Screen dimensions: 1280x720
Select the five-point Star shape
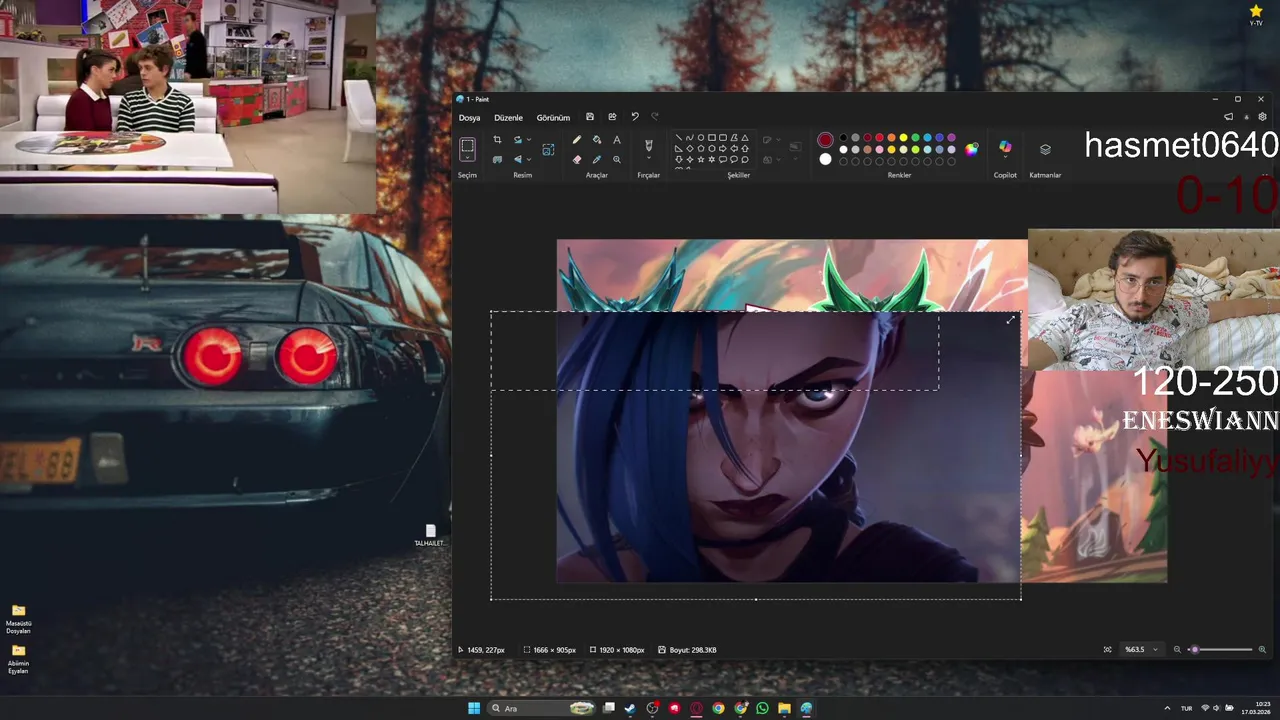point(700,159)
